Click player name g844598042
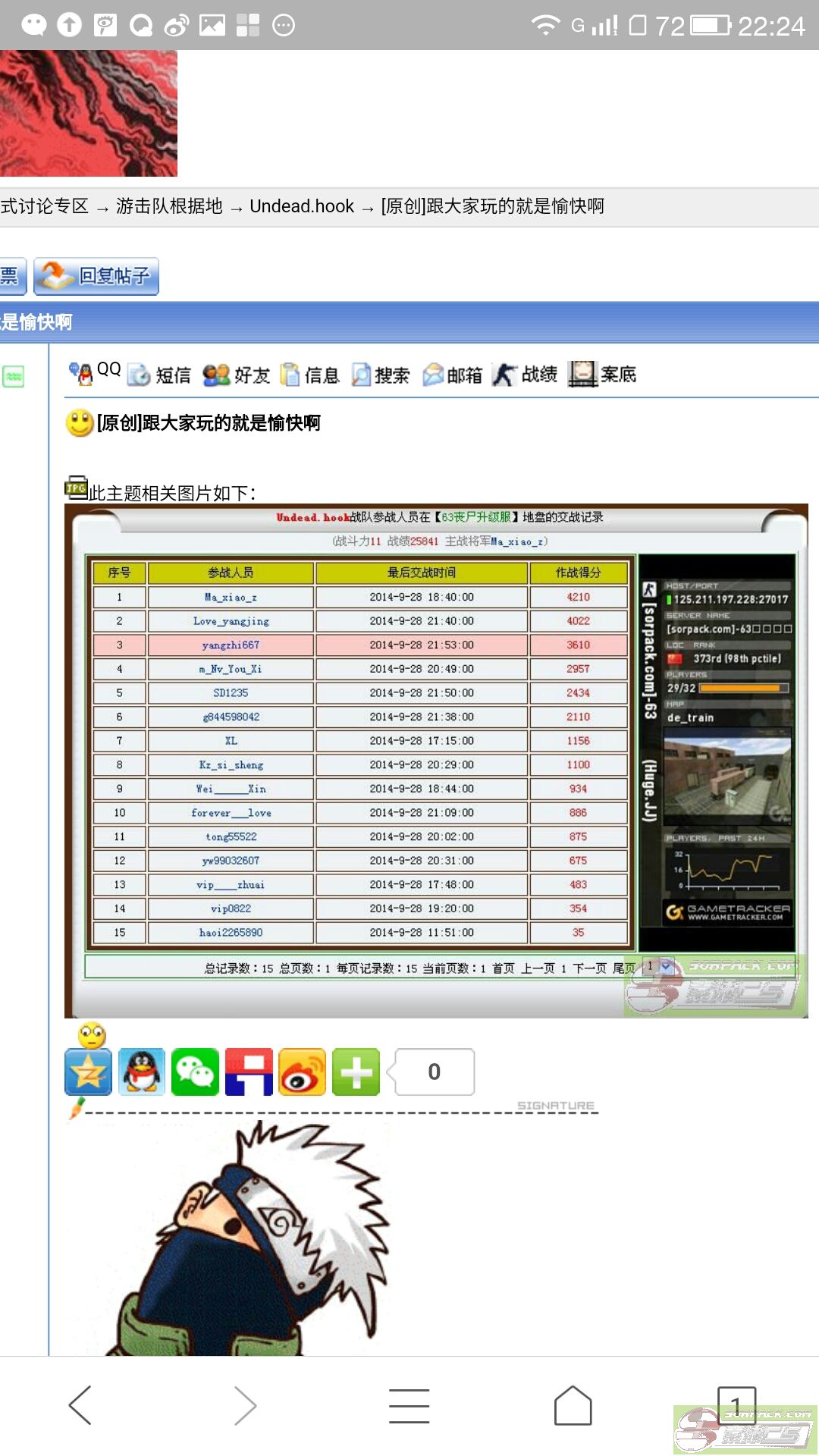819x1456 pixels. click(x=231, y=717)
